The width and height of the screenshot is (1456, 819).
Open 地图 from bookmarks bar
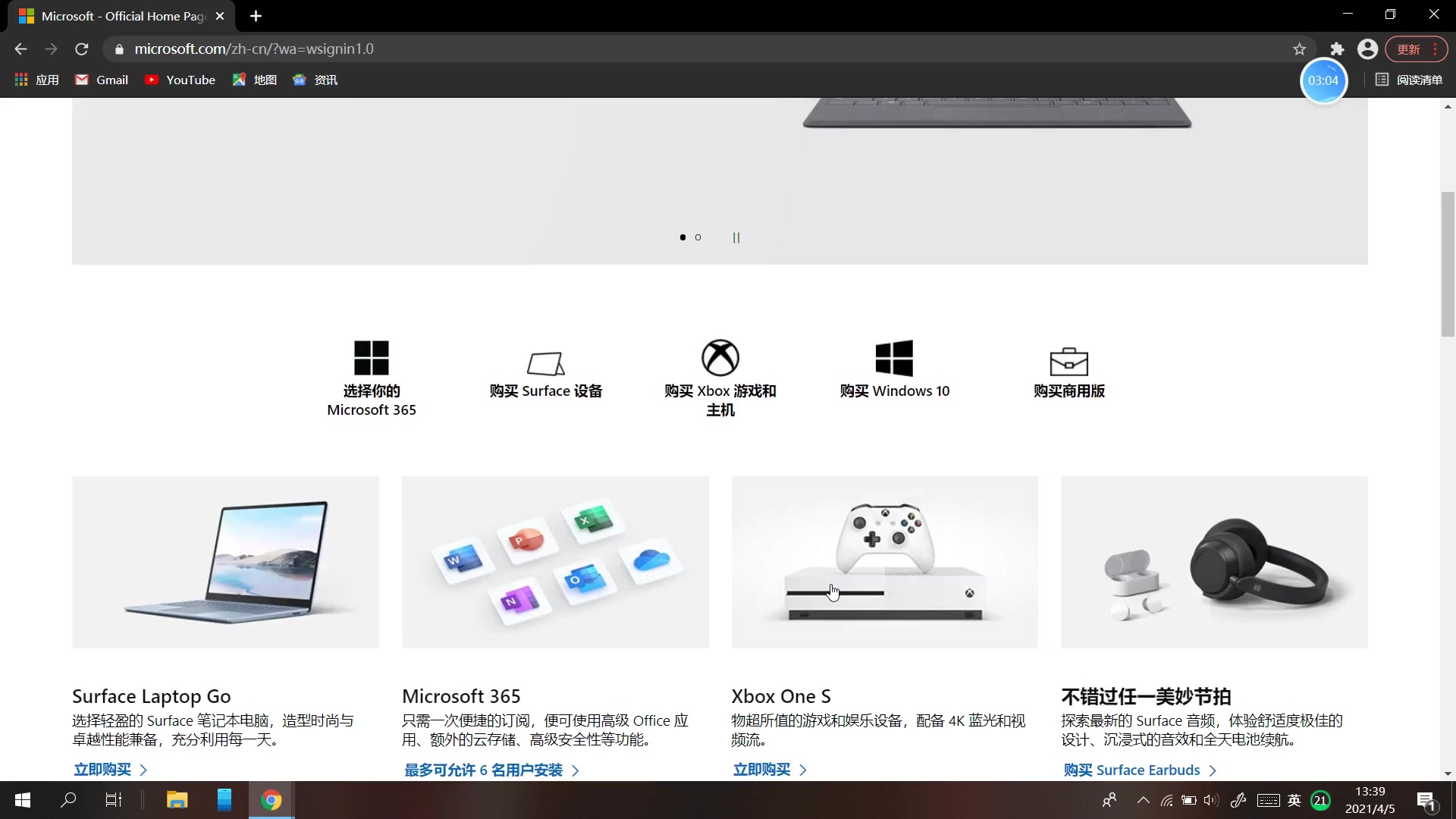point(255,80)
